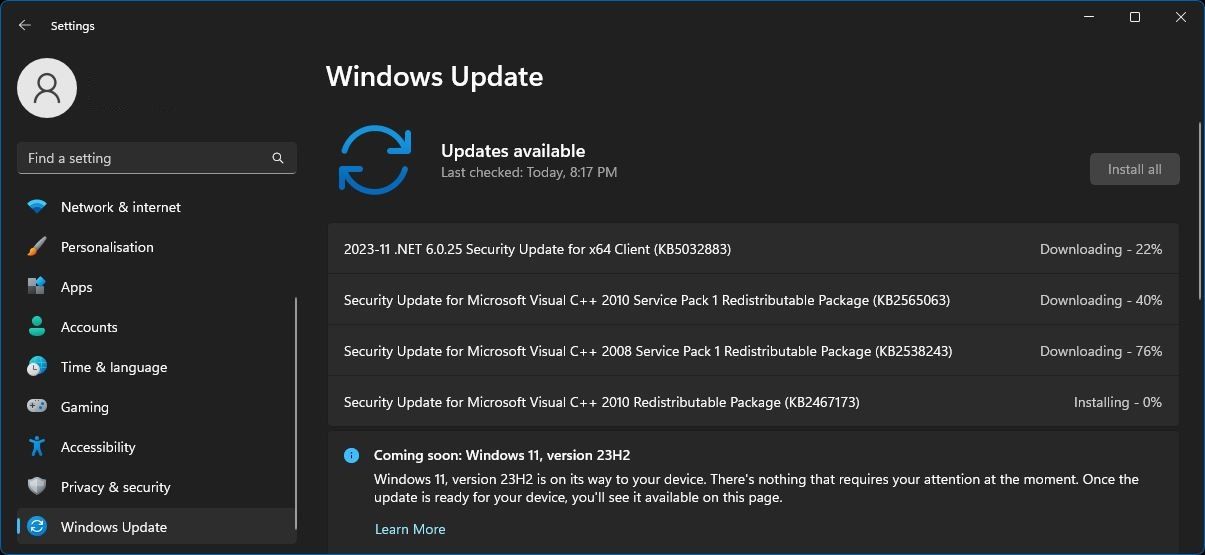Open the user profile avatar

coord(47,88)
